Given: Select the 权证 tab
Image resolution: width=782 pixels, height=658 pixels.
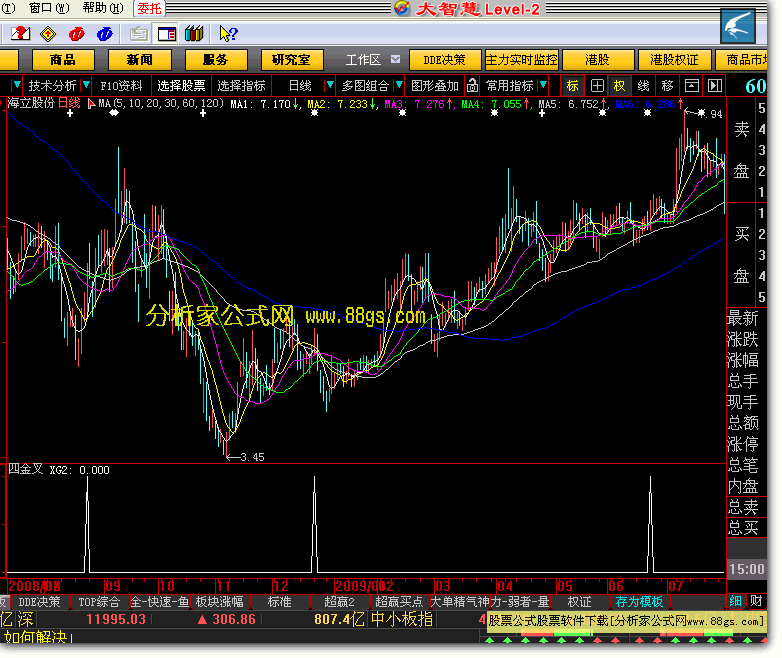Looking at the screenshot, I should tap(579, 602).
